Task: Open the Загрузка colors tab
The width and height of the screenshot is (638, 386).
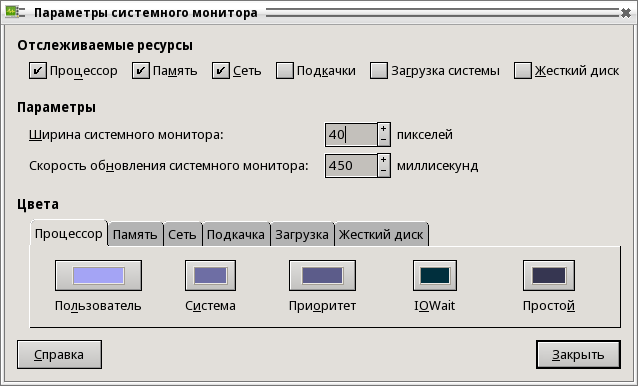Action: [302, 235]
